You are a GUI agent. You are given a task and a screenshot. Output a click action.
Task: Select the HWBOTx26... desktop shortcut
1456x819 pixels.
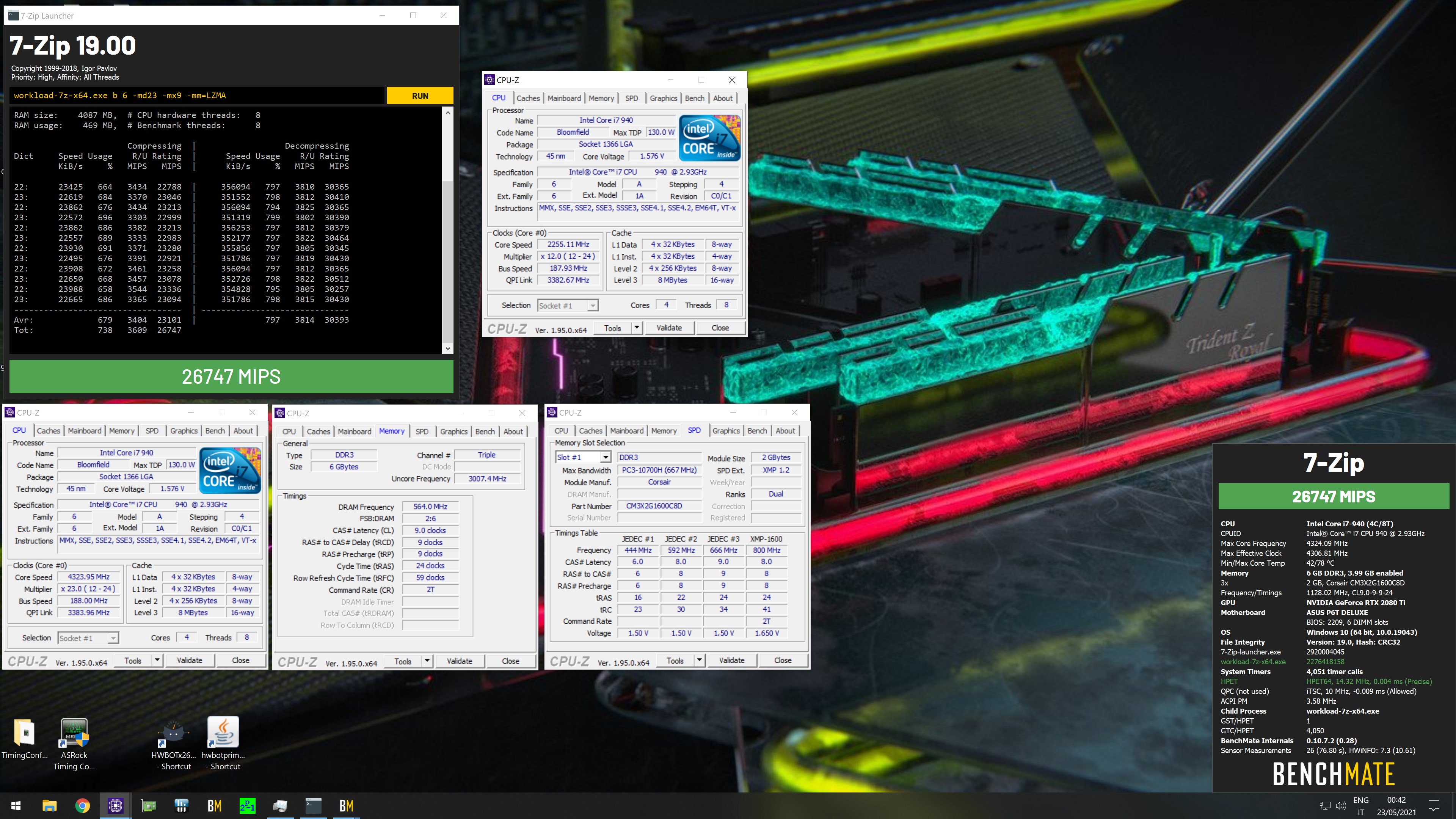pyautogui.click(x=174, y=744)
